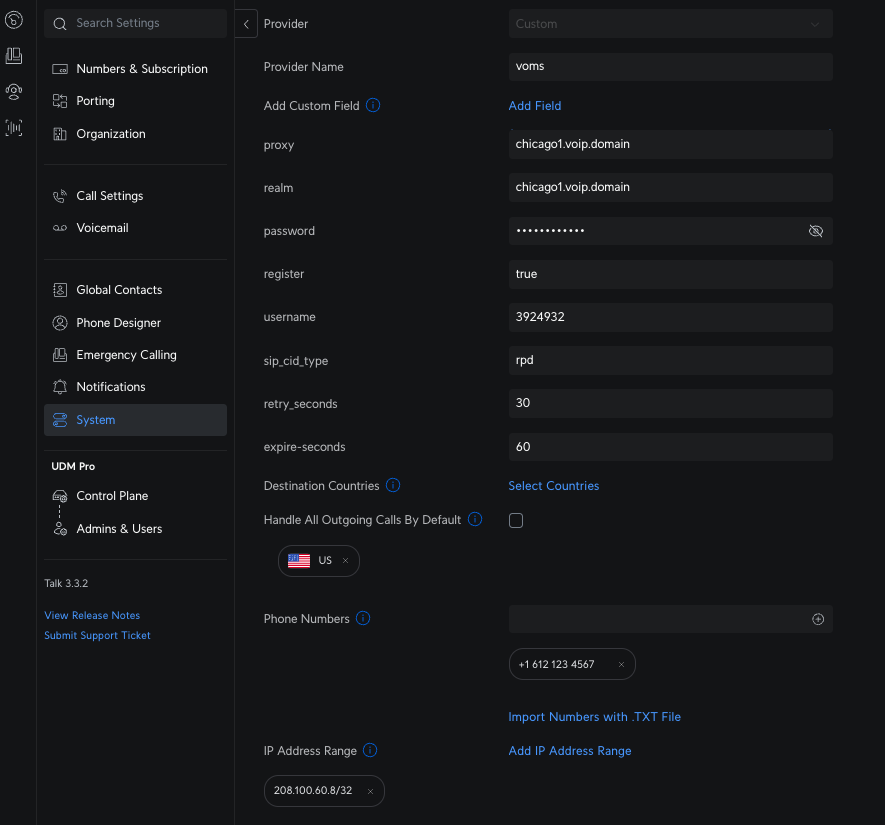Remove phone number +1 612 123 4567
The image size is (885, 825).
point(621,665)
